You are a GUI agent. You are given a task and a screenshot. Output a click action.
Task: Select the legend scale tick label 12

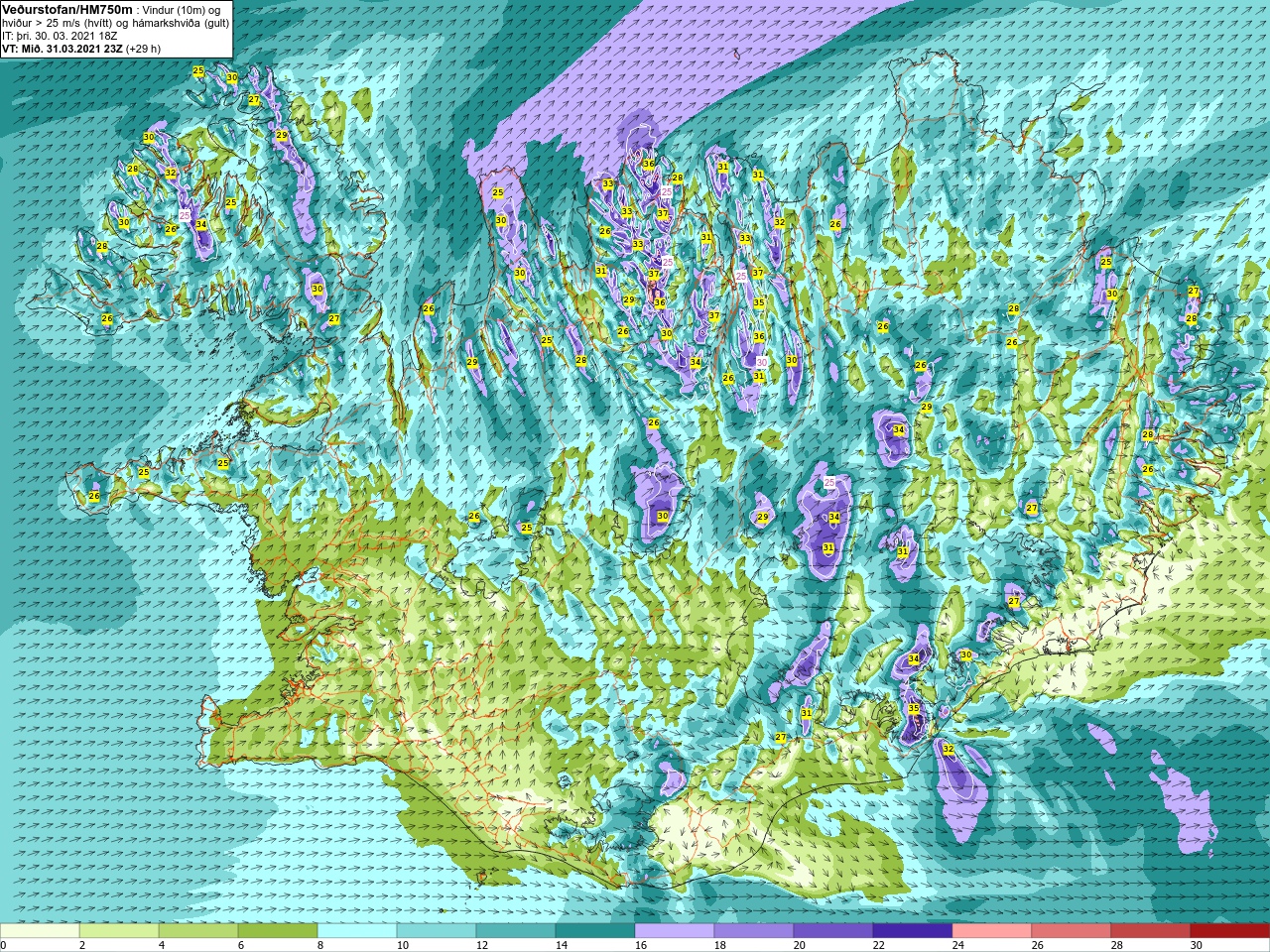pyautogui.click(x=481, y=945)
